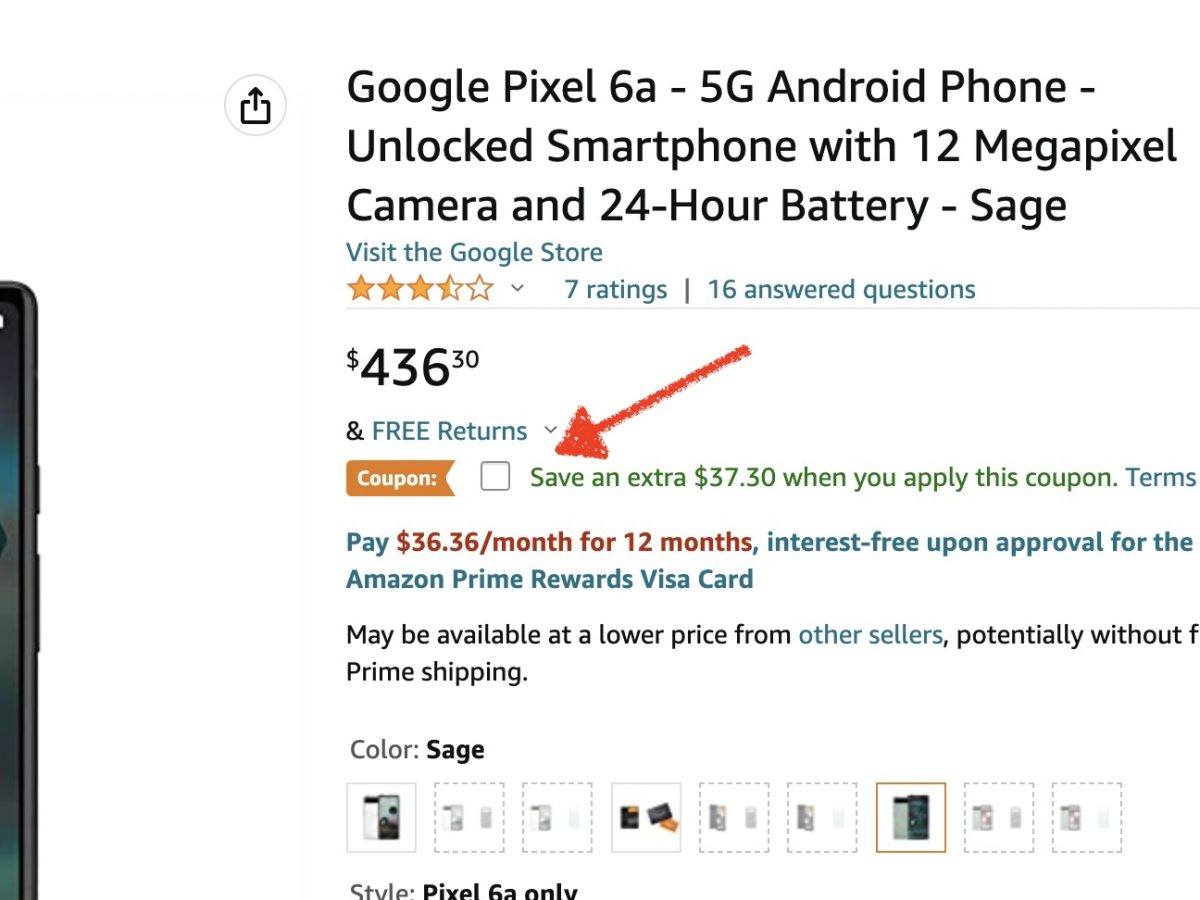The image size is (1200, 900).
Task: Open the 7 ratings link
Action: pos(615,290)
